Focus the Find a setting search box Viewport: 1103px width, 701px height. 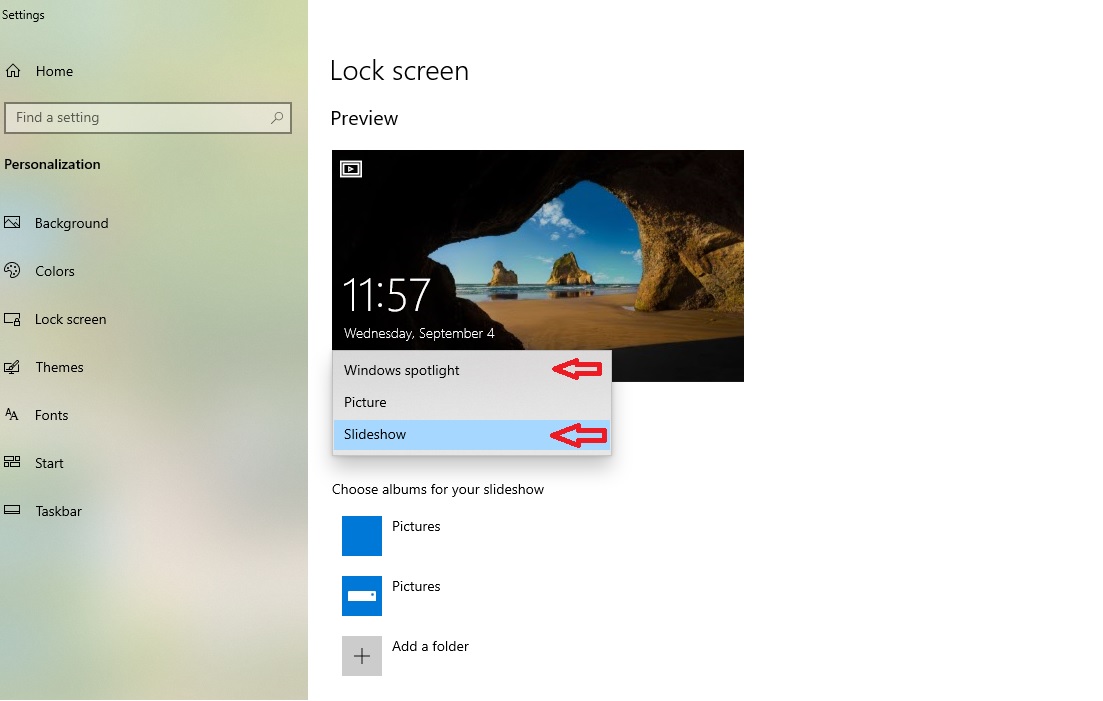(148, 117)
